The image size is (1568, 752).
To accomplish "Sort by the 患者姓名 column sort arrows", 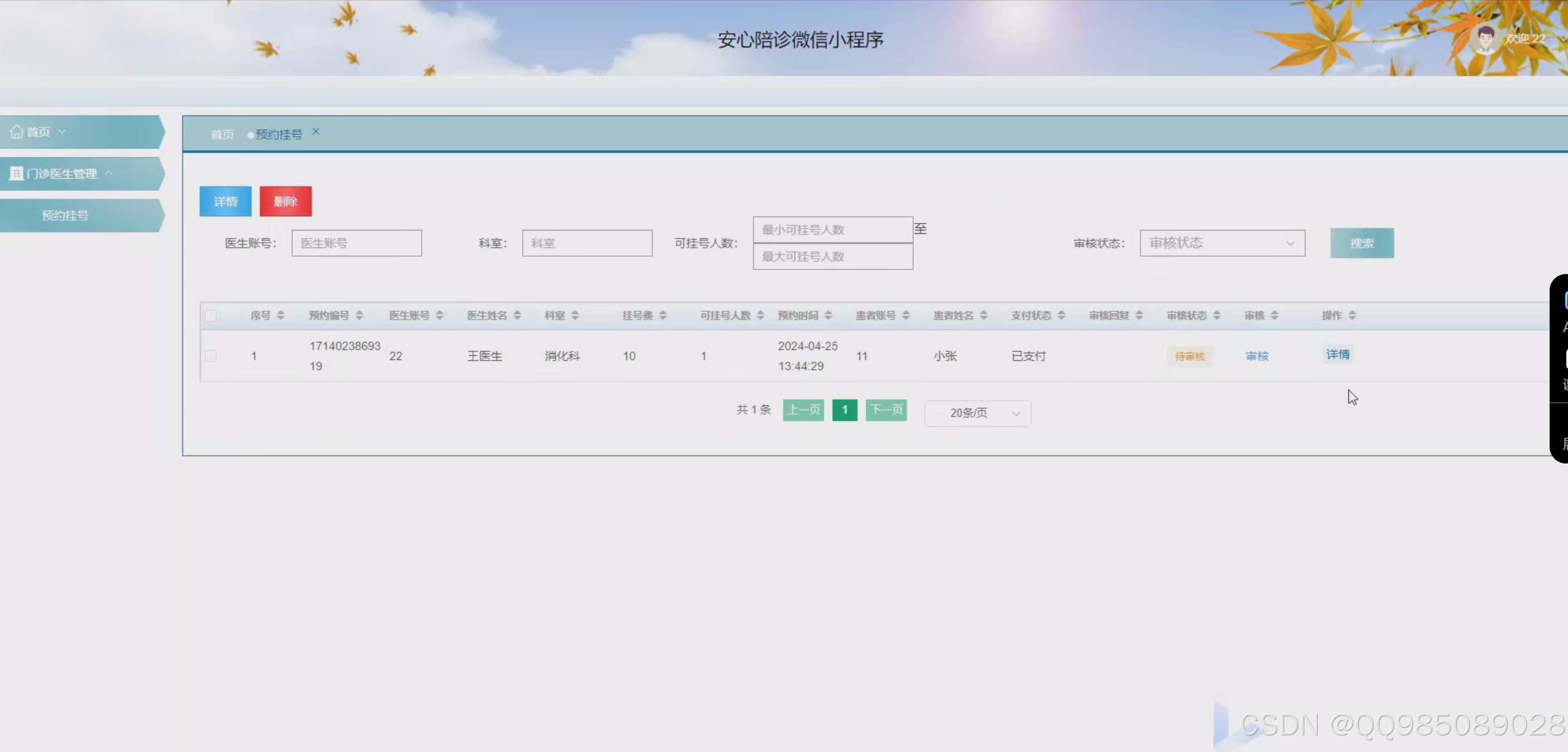I will point(984,315).
